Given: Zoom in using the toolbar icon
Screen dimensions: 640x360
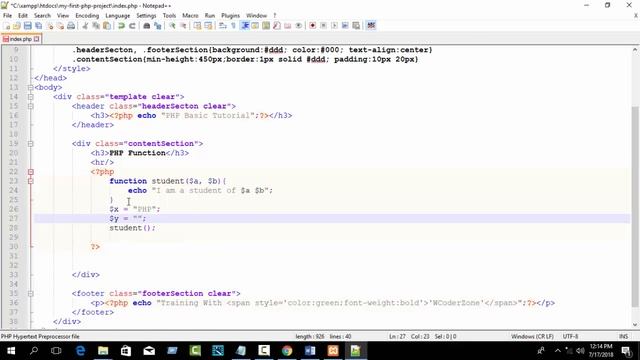Looking at the screenshot, I should [172, 26].
